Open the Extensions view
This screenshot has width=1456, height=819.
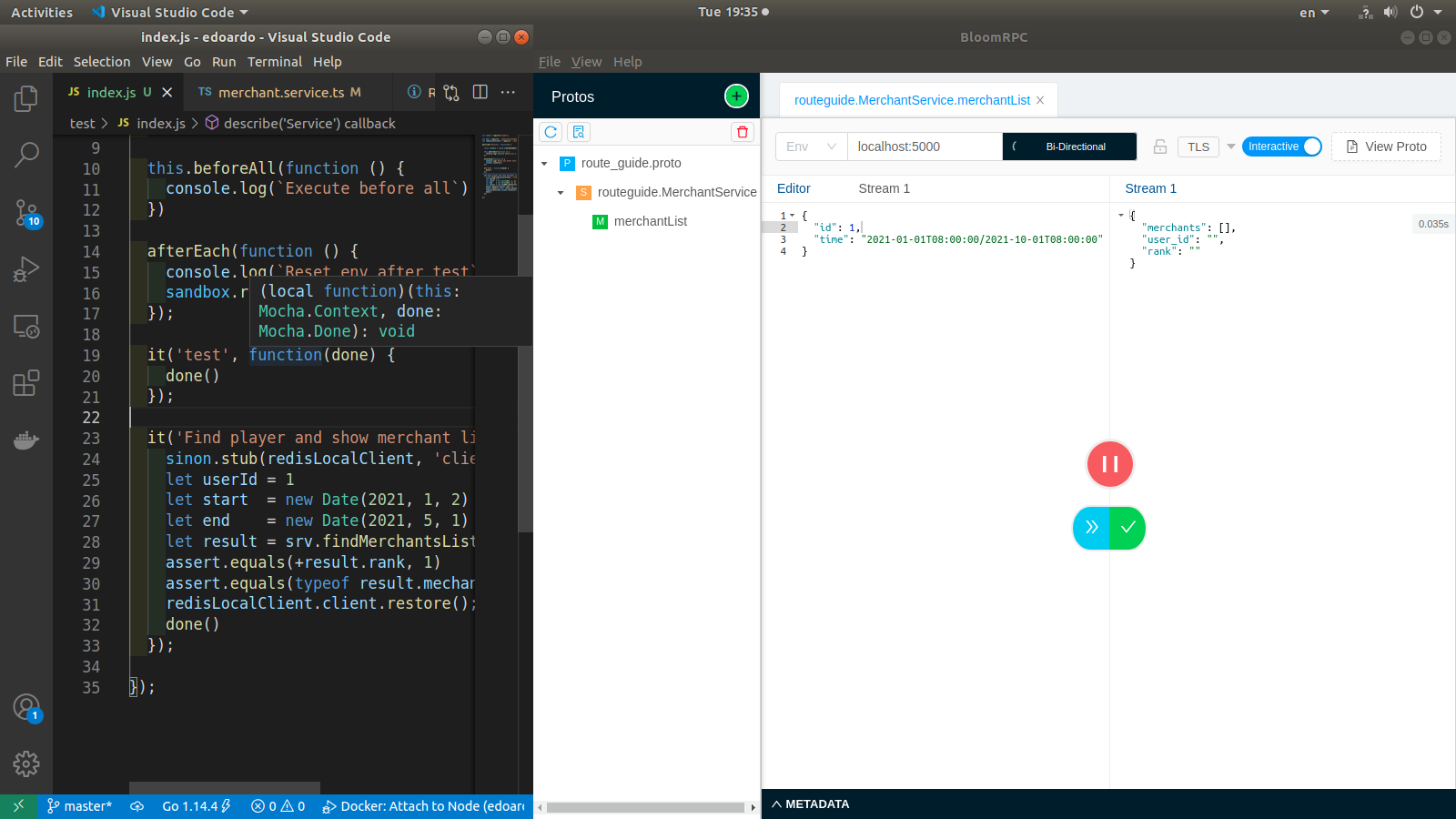26,383
